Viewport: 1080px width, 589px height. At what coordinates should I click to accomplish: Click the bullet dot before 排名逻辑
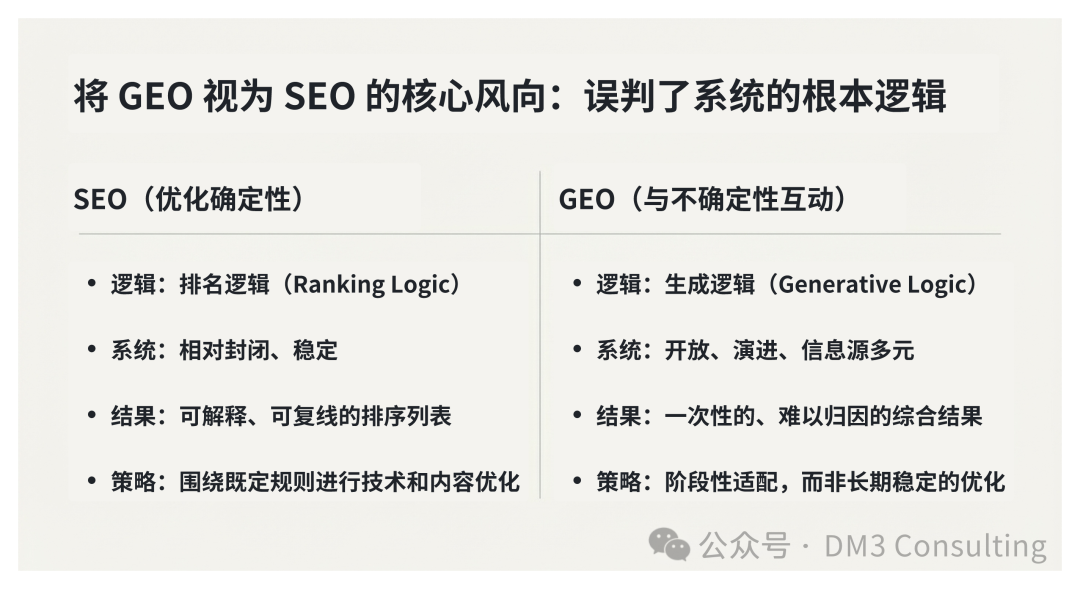(x=92, y=284)
